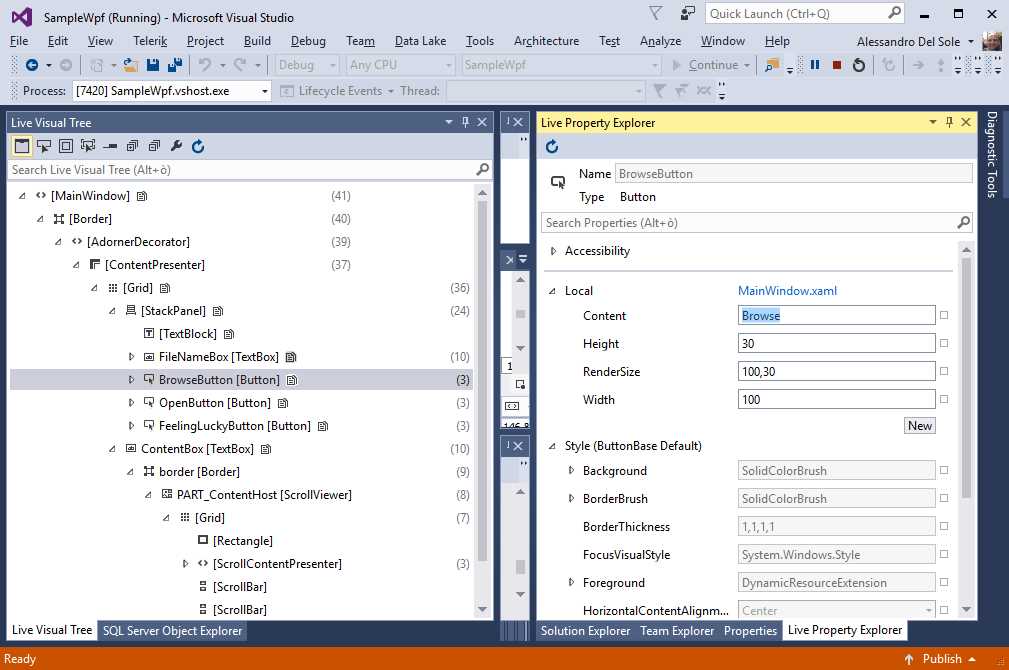Click property marker square for RenderSize
1009x670 pixels.
click(x=944, y=371)
